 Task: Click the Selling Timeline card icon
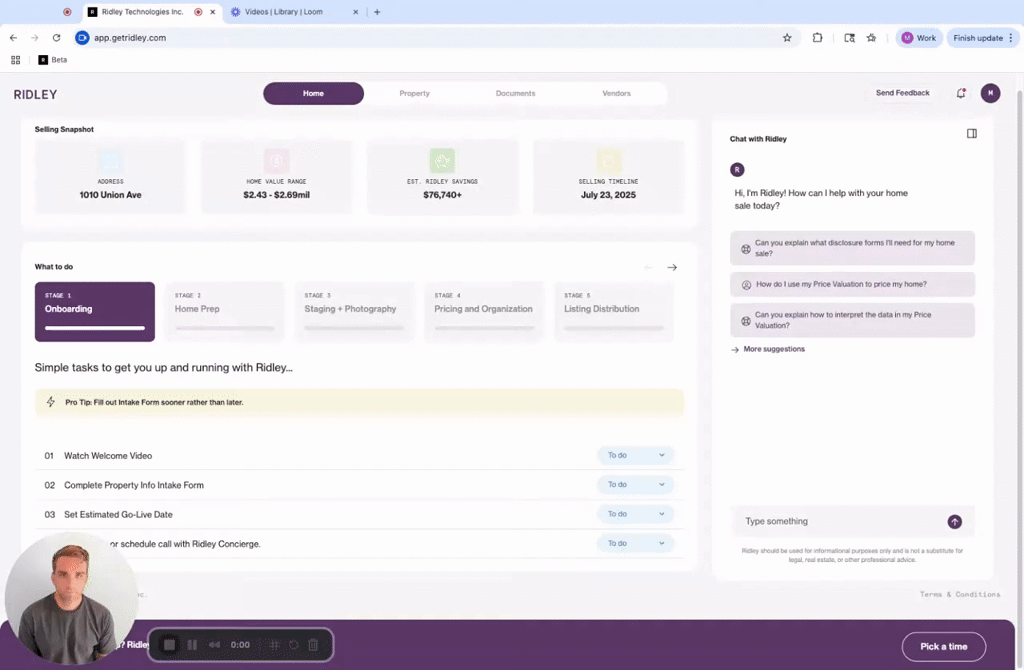point(608,161)
